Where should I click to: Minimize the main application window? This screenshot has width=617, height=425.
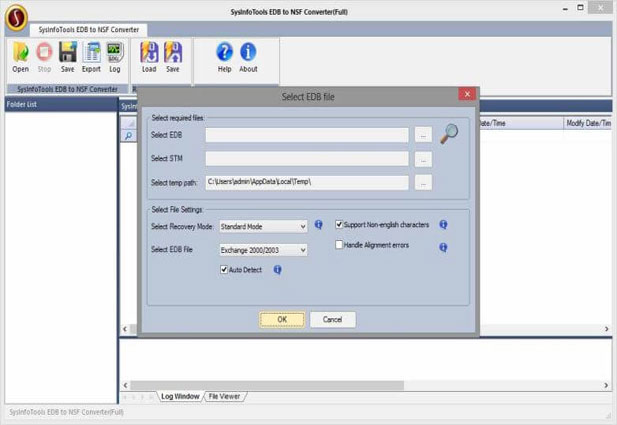point(565,8)
